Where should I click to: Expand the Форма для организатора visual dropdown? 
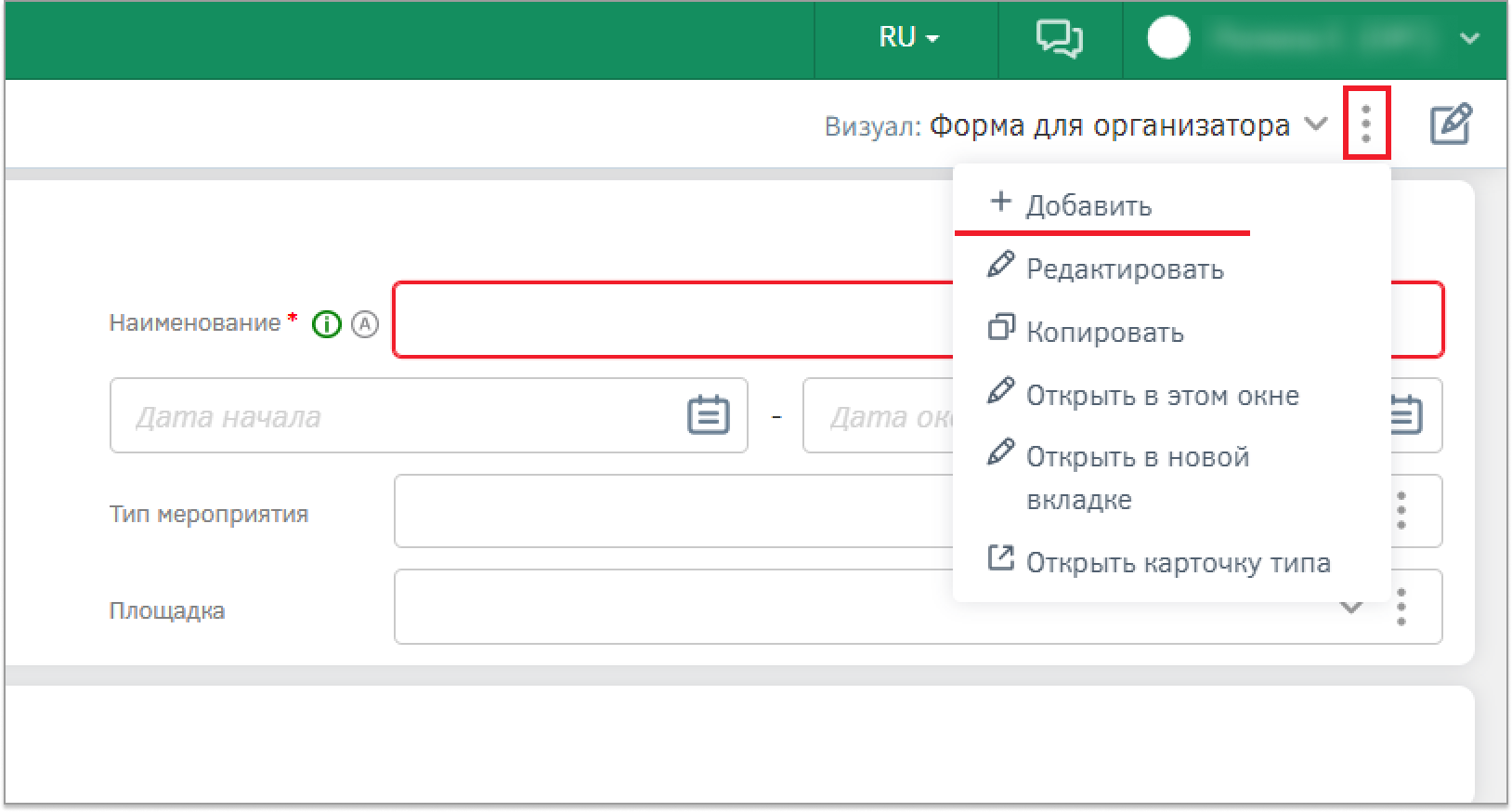1315,124
